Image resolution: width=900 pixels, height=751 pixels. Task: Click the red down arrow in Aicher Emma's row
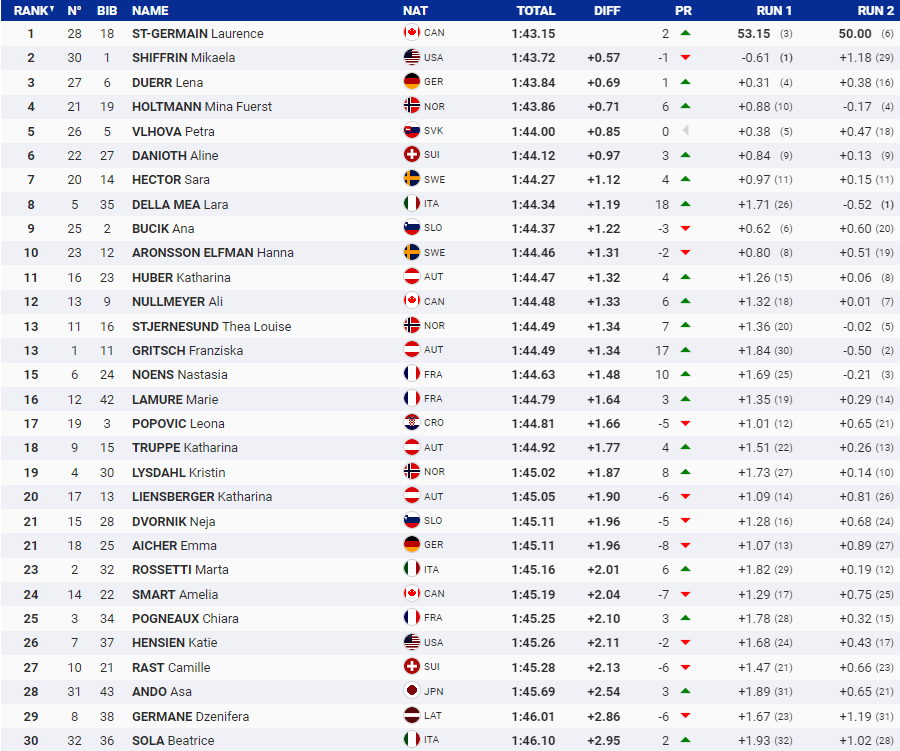coord(685,546)
